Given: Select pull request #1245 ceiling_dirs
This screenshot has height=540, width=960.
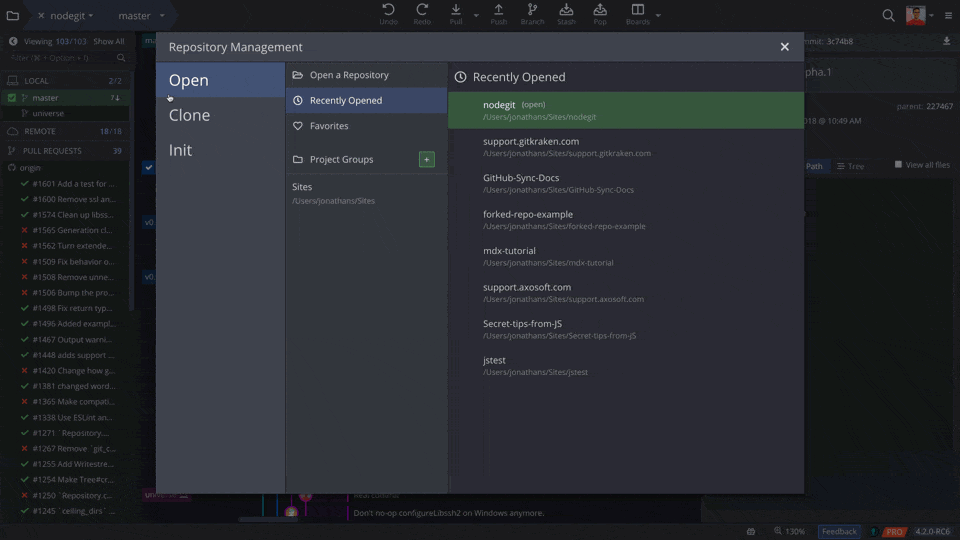Looking at the screenshot, I should tap(67, 511).
